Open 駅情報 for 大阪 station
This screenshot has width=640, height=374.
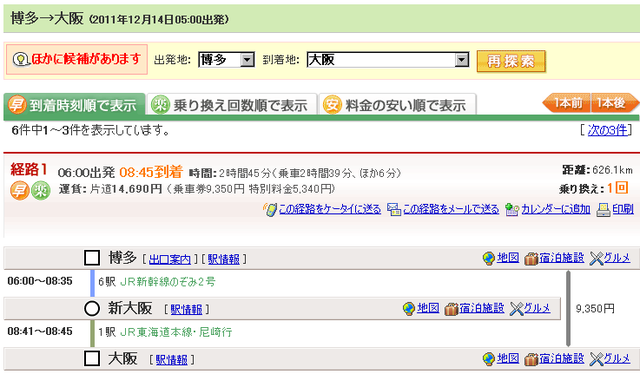coord(171,360)
